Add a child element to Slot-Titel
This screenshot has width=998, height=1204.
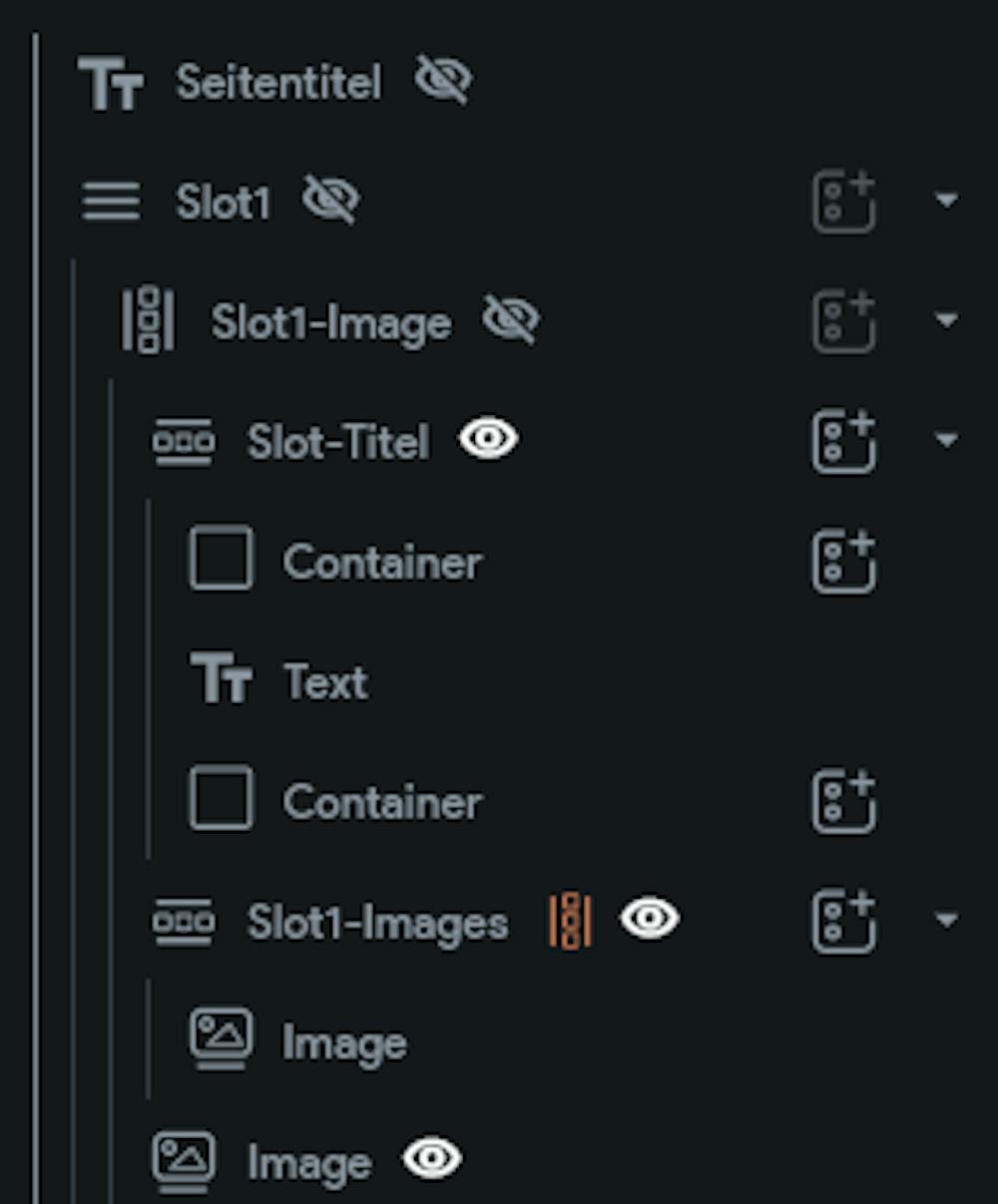pyautogui.click(x=844, y=441)
